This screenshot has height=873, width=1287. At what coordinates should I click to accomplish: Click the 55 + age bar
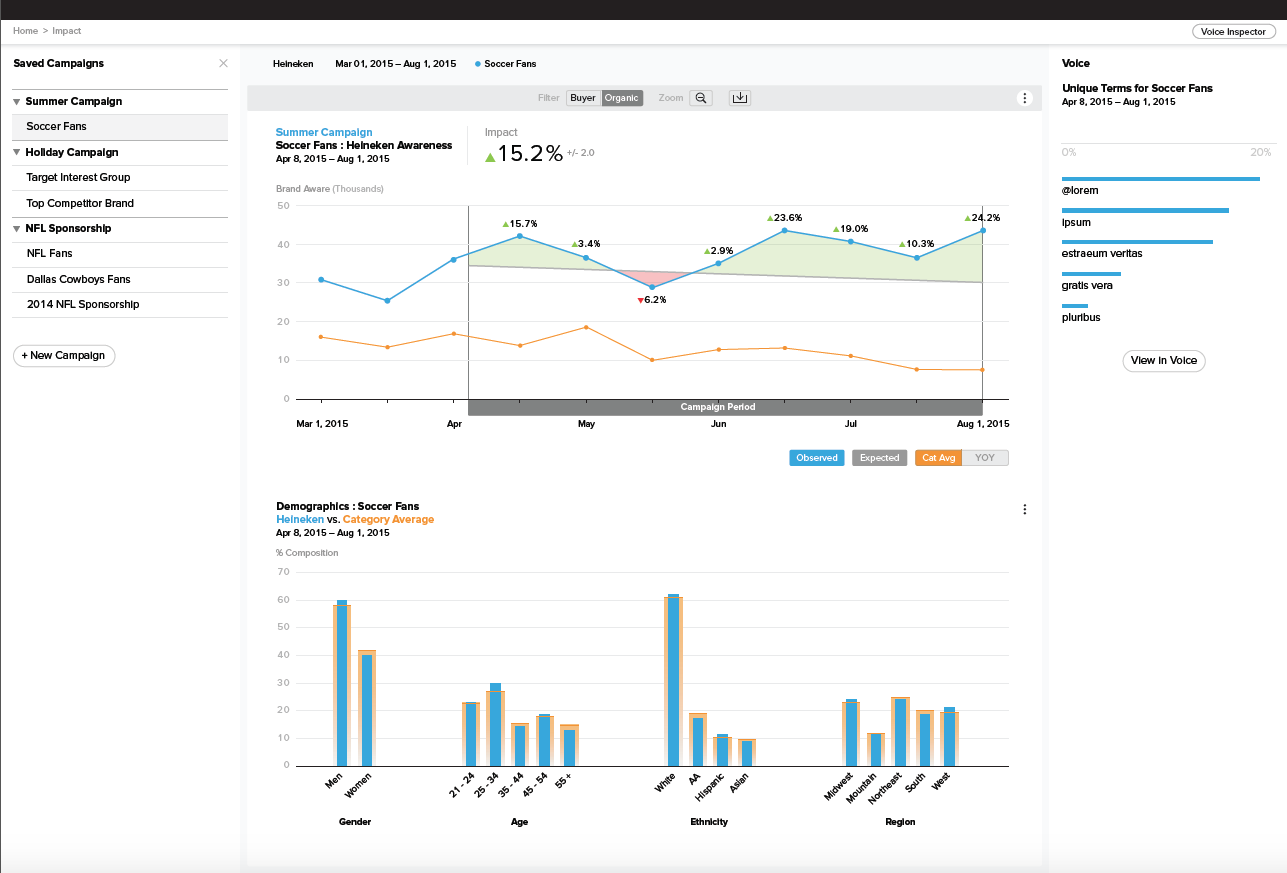click(569, 745)
